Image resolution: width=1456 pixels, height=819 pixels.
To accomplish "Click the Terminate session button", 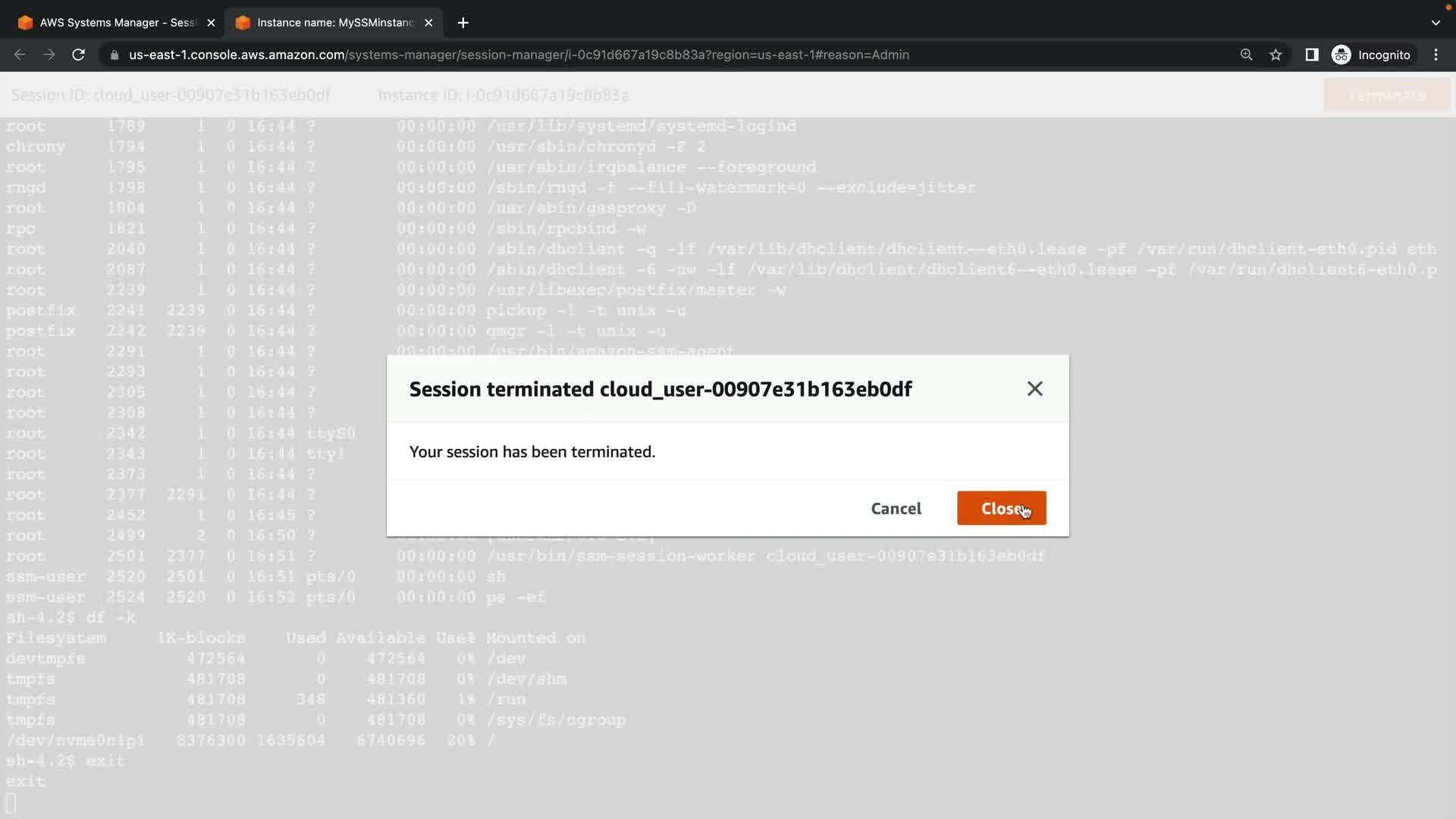I will [x=1386, y=95].
